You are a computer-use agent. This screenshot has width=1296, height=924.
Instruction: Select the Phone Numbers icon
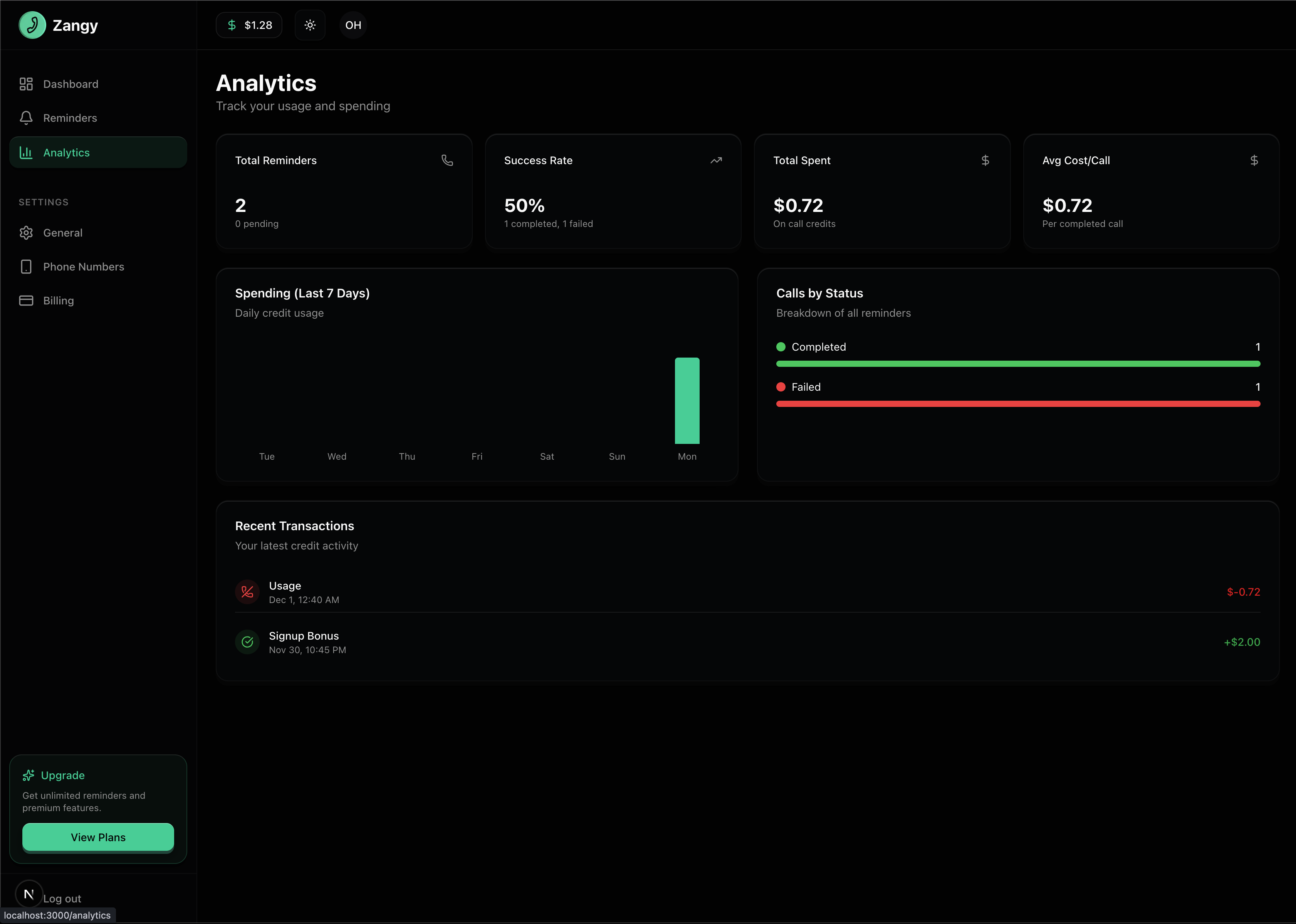[26, 266]
